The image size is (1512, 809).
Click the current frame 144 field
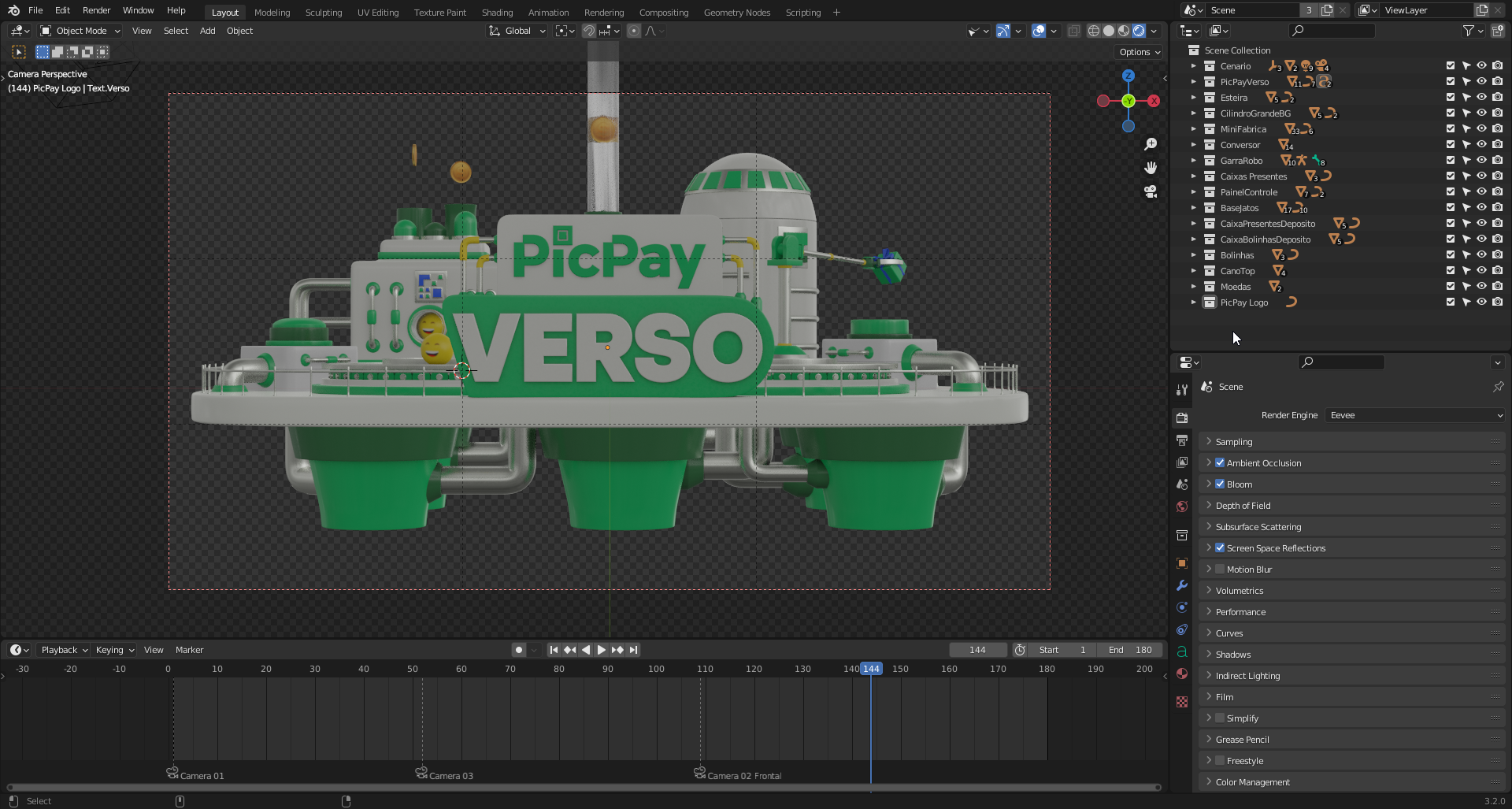point(977,650)
